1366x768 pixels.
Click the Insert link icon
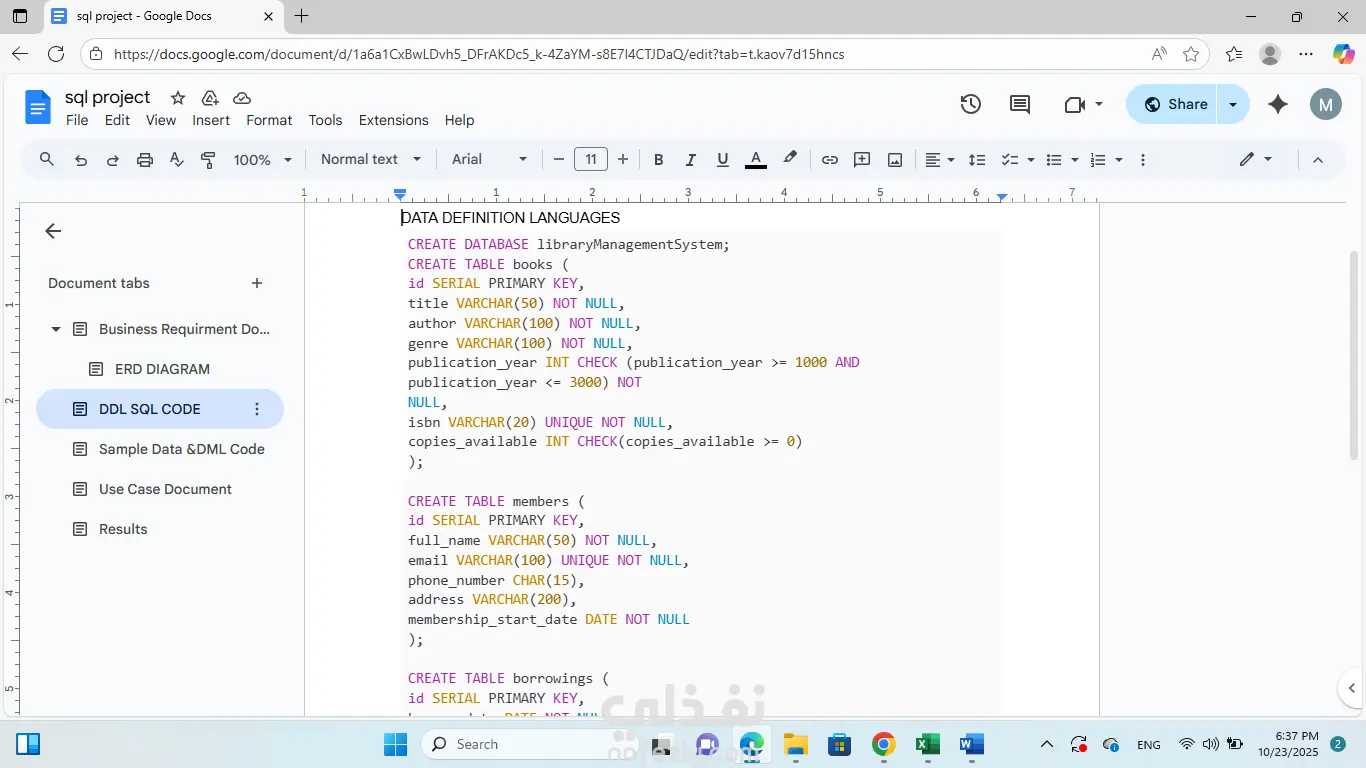[x=830, y=160]
